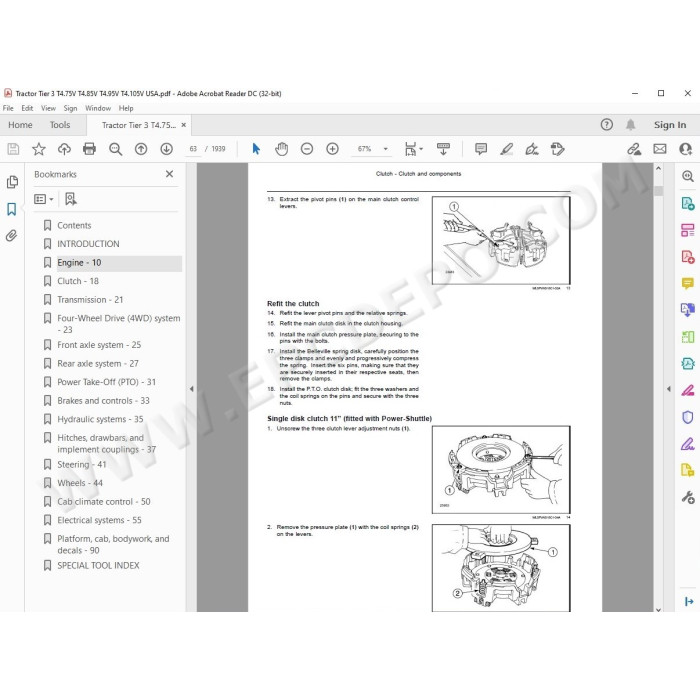
Task: Toggle the Bookmarks navigation panel icon
Action: coord(12,209)
